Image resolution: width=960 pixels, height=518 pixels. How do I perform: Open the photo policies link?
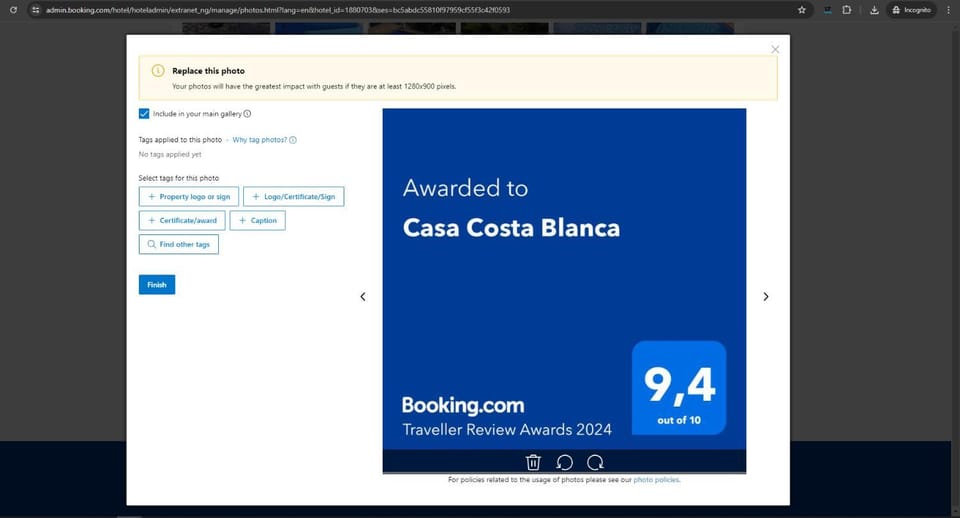(656, 480)
